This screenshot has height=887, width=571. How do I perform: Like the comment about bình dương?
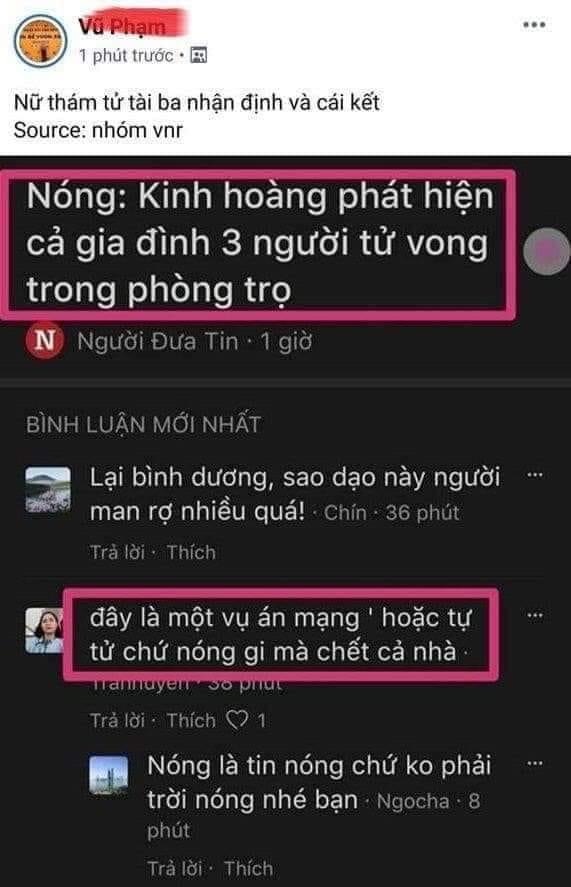191,552
